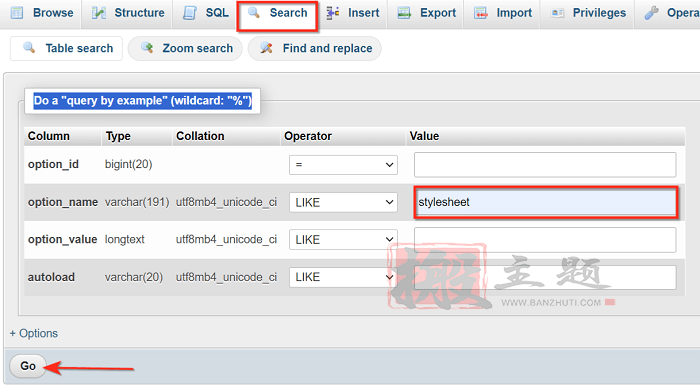This screenshot has width=700, height=385.
Task: Click the option_value row's utf8mb4_unicode_ci collation
Action: click(226, 240)
